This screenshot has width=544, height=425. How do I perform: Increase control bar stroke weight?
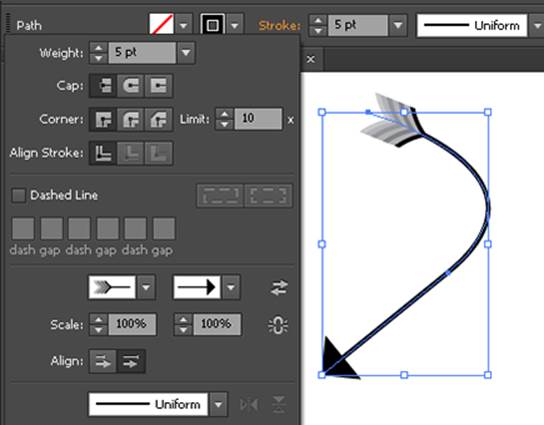(x=318, y=20)
